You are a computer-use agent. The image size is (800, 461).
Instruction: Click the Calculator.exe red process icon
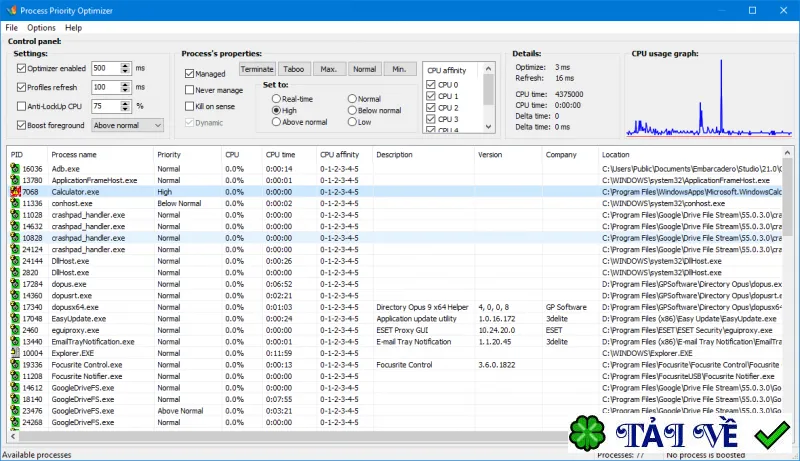[15, 192]
